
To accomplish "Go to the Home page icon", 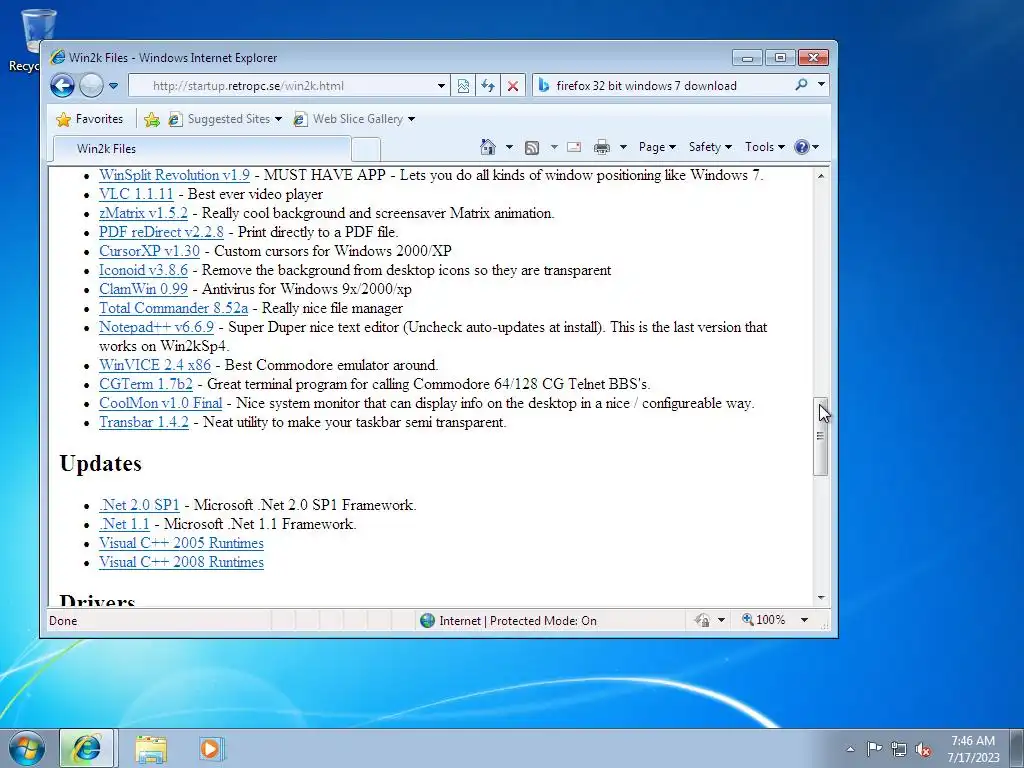I will point(488,147).
